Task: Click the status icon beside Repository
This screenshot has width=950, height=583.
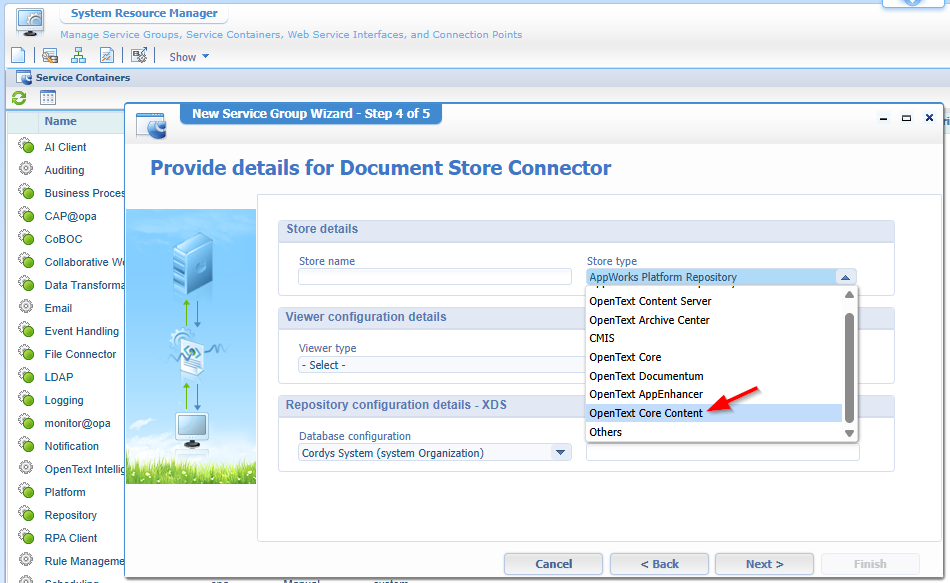Action: pyautogui.click(x=26, y=515)
